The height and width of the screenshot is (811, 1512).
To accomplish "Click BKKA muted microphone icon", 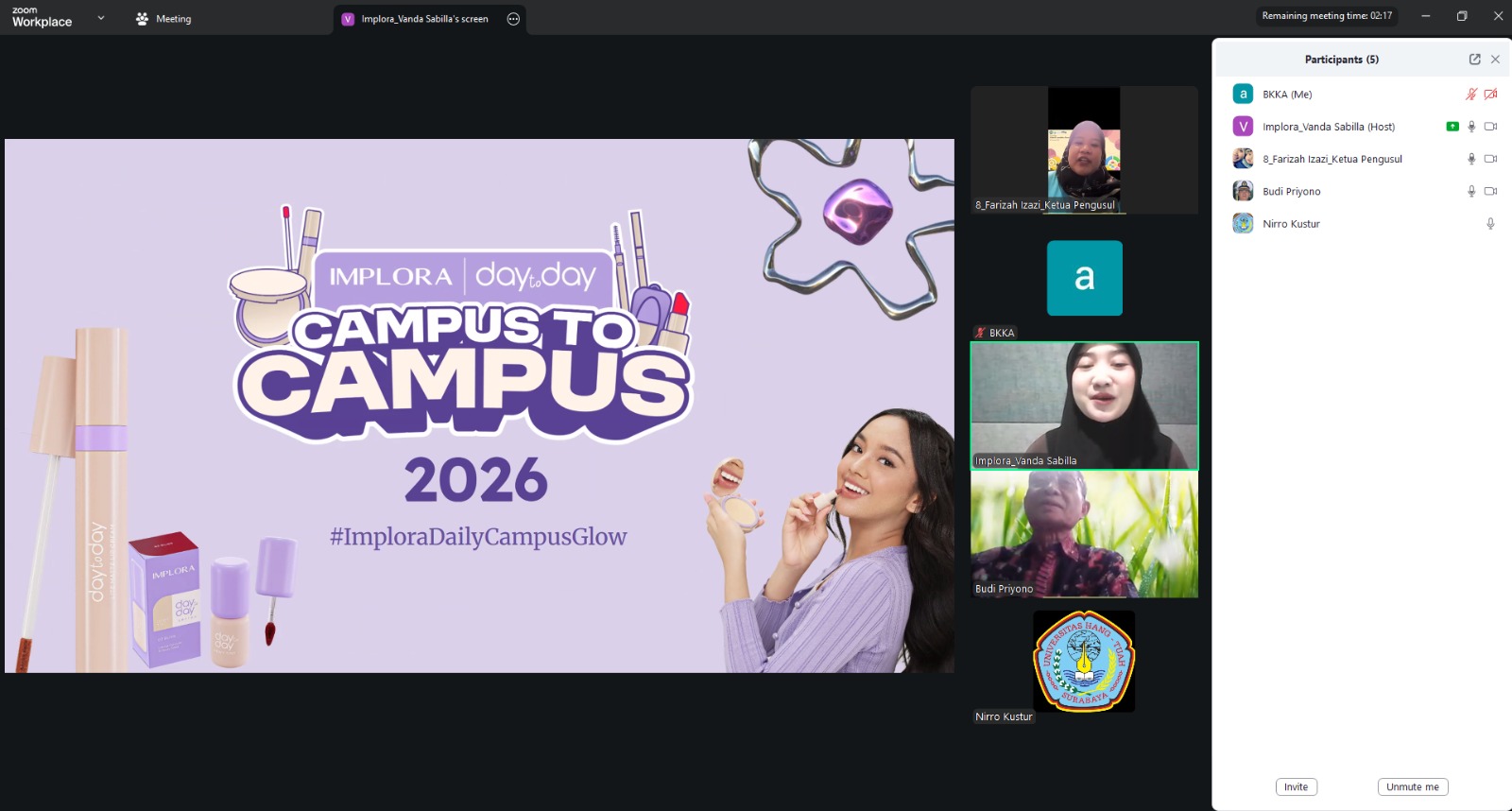I will [x=1470, y=95].
